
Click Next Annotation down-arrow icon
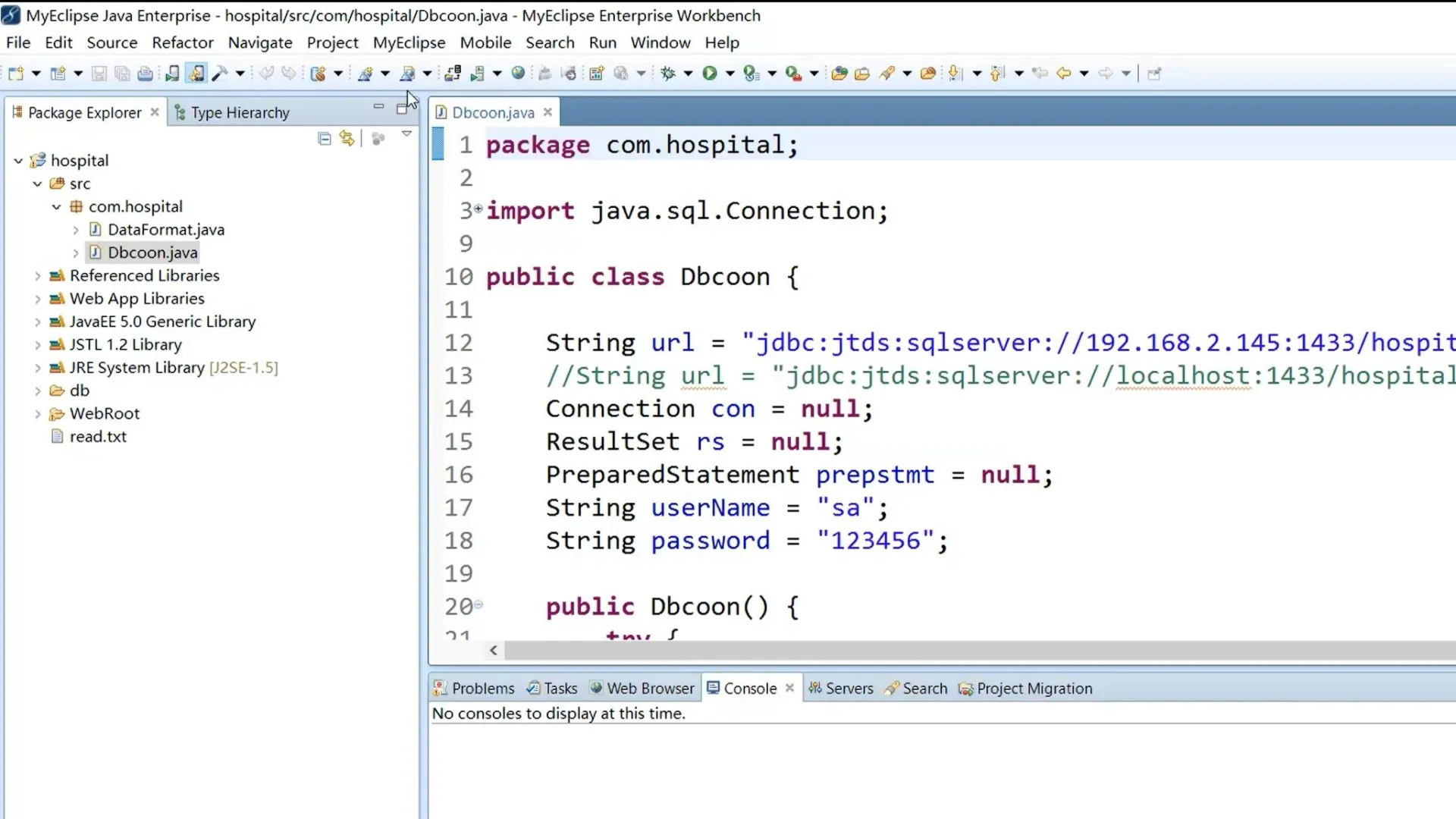click(x=955, y=74)
